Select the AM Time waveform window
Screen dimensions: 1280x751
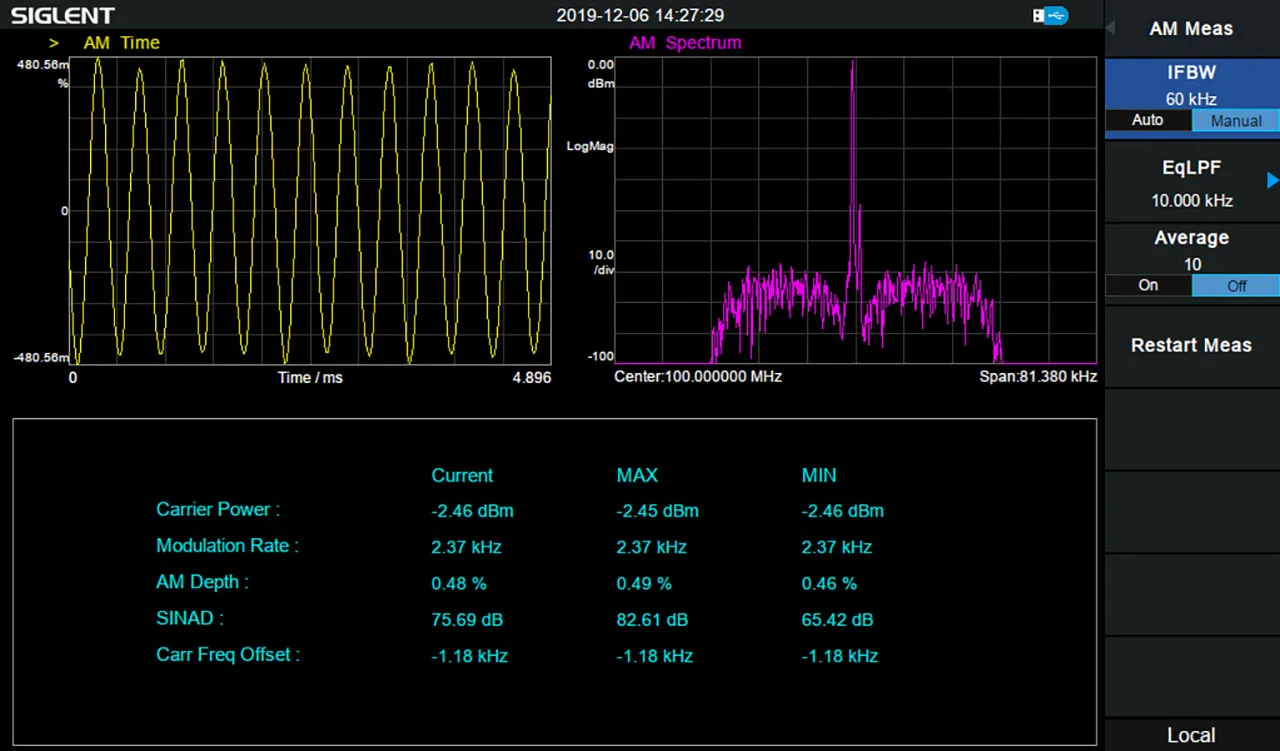[310, 210]
